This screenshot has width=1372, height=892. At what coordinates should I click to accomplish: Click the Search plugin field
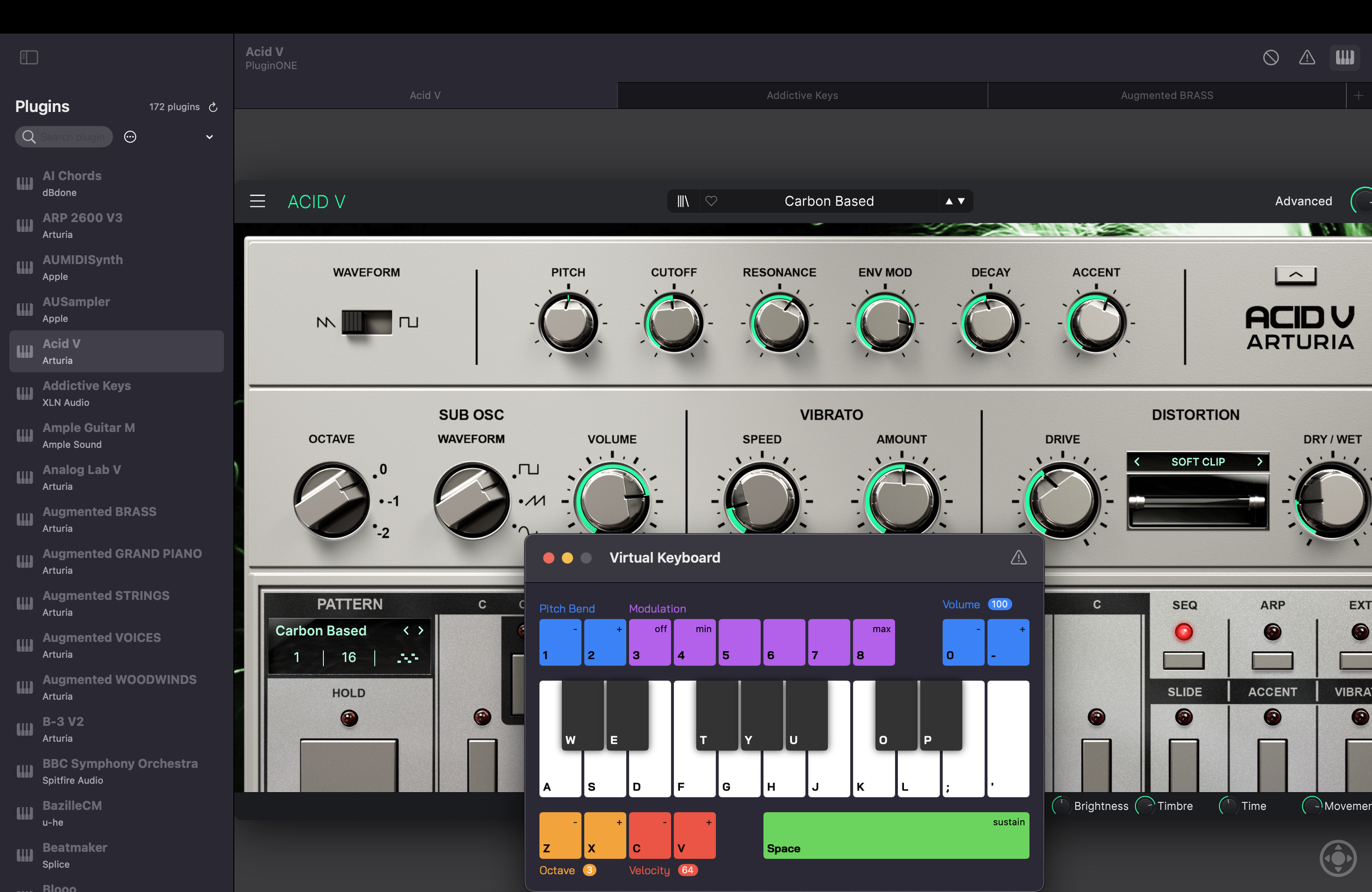[x=64, y=137]
